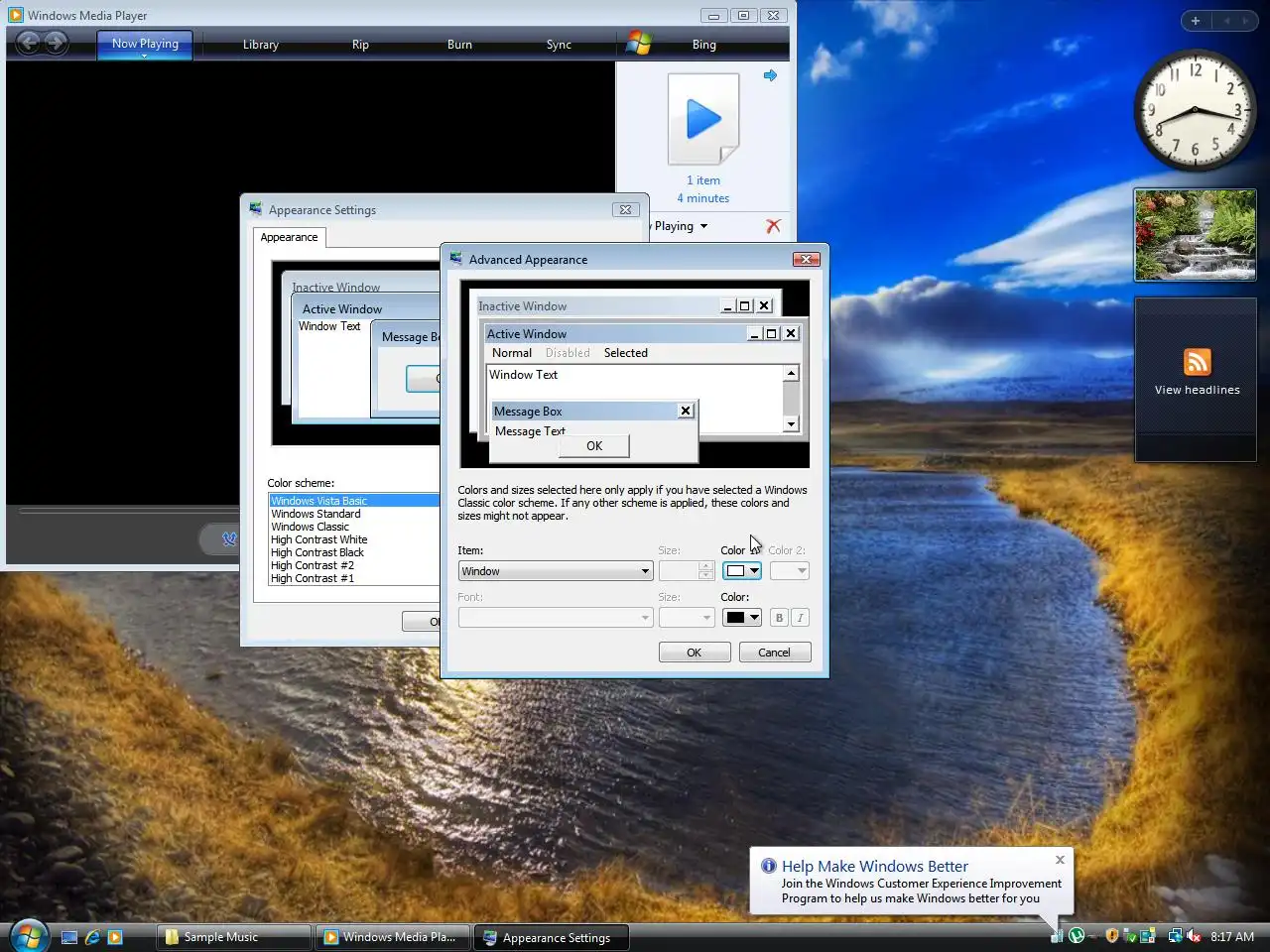Select Windows Standard color scheme
This screenshot has height=952, width=1270.
(354, 514)
